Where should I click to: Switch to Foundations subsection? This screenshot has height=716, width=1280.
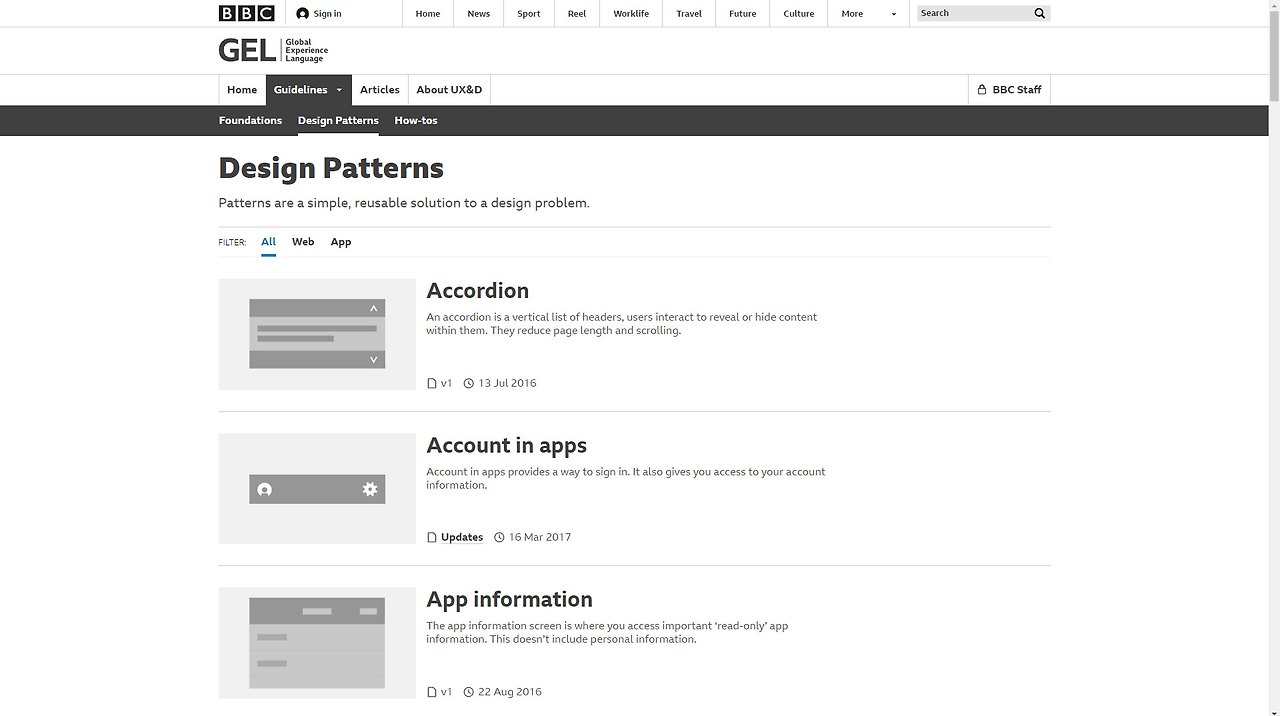250,120
